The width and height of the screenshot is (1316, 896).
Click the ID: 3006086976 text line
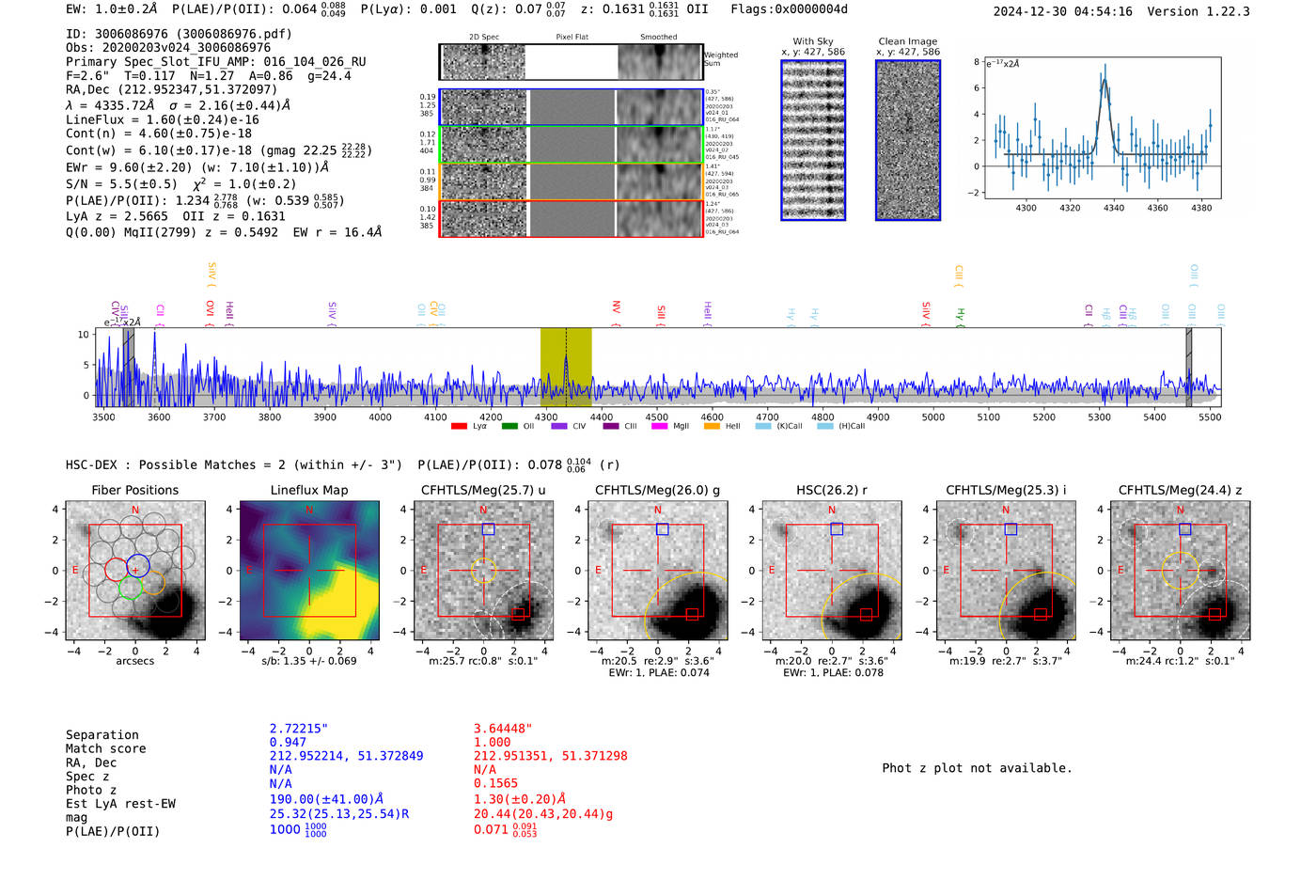pyautogui.click(x=179, y=34)
